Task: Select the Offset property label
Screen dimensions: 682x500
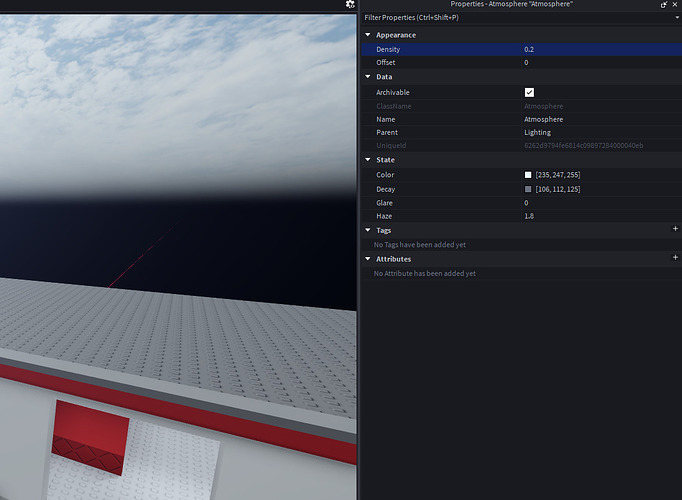Action: (386, 62)
